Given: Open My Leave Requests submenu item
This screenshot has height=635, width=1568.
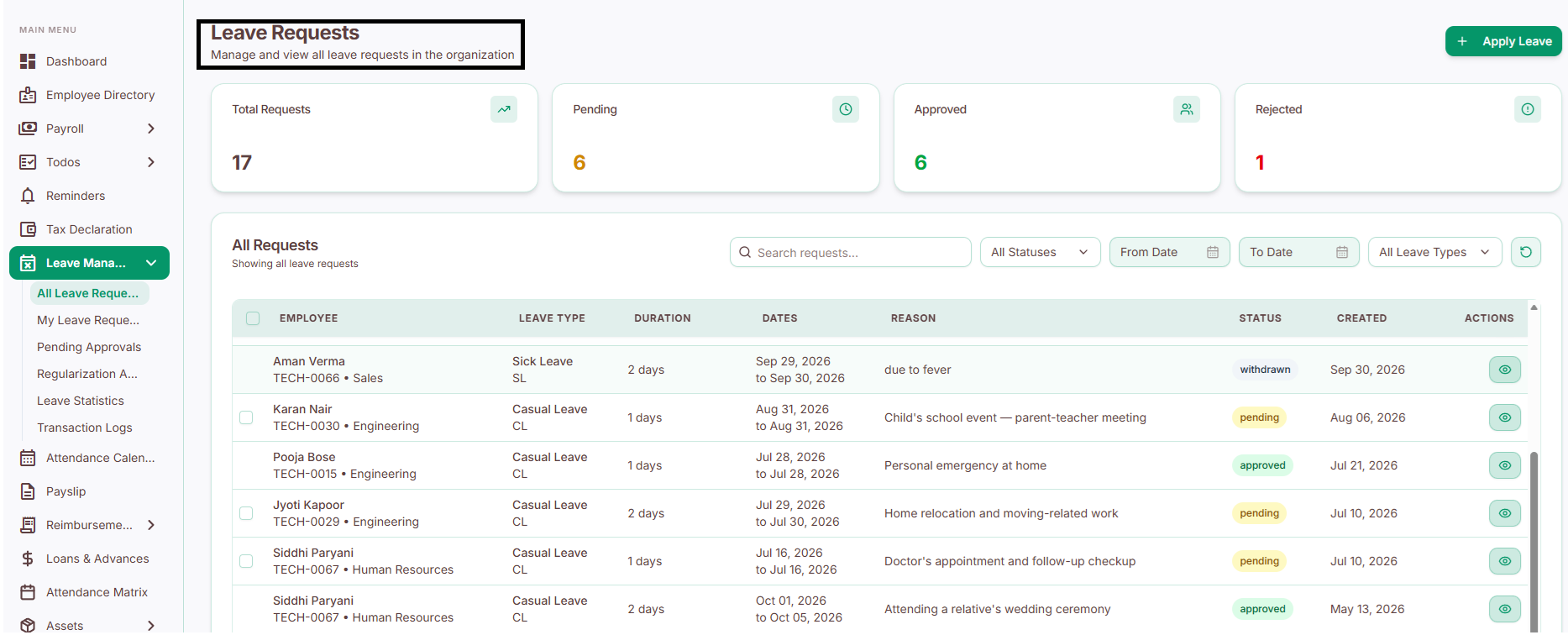Looking at the screenshot, I should (88, 320).
